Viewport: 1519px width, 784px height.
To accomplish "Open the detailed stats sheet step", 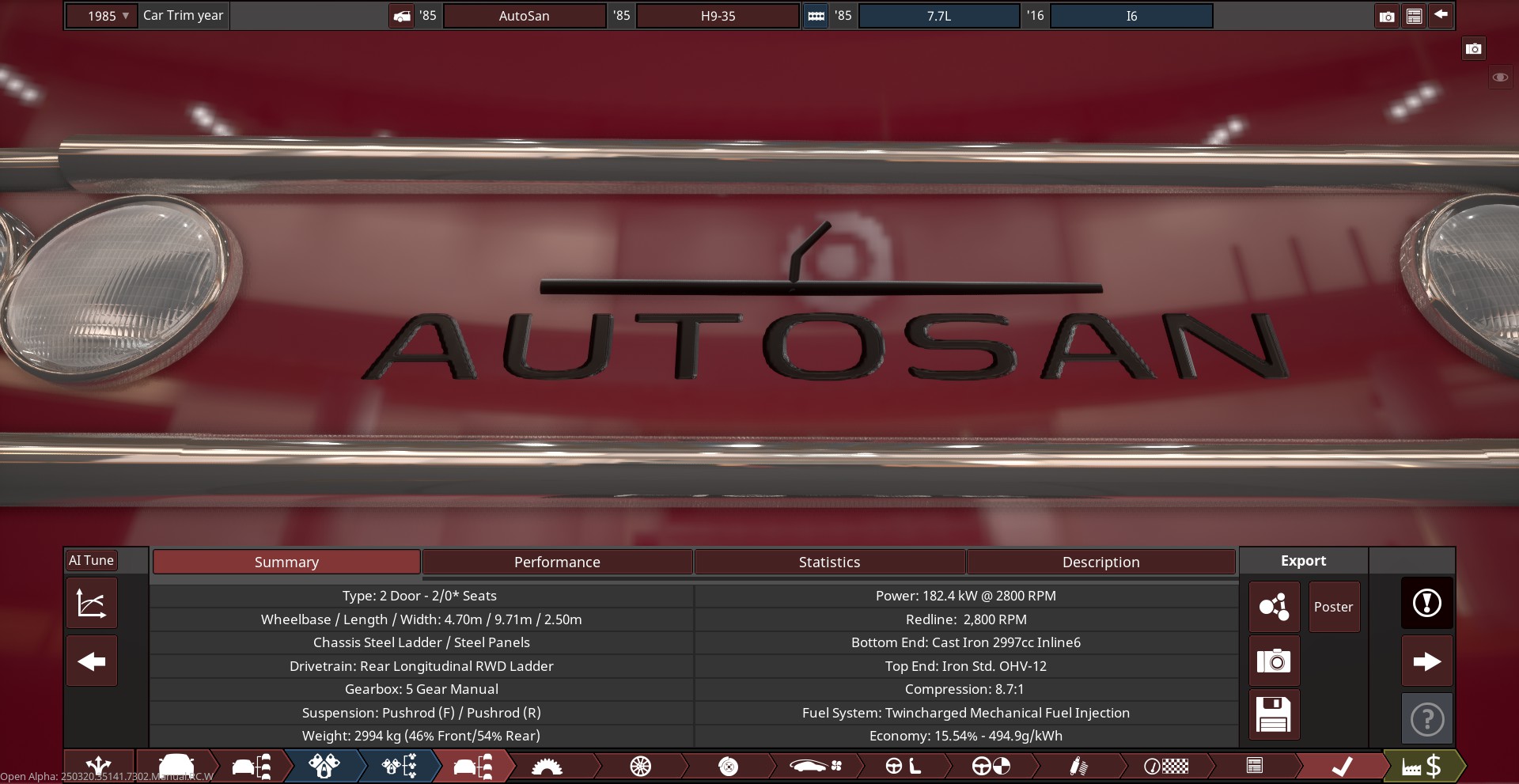I will click(1255, 766).
